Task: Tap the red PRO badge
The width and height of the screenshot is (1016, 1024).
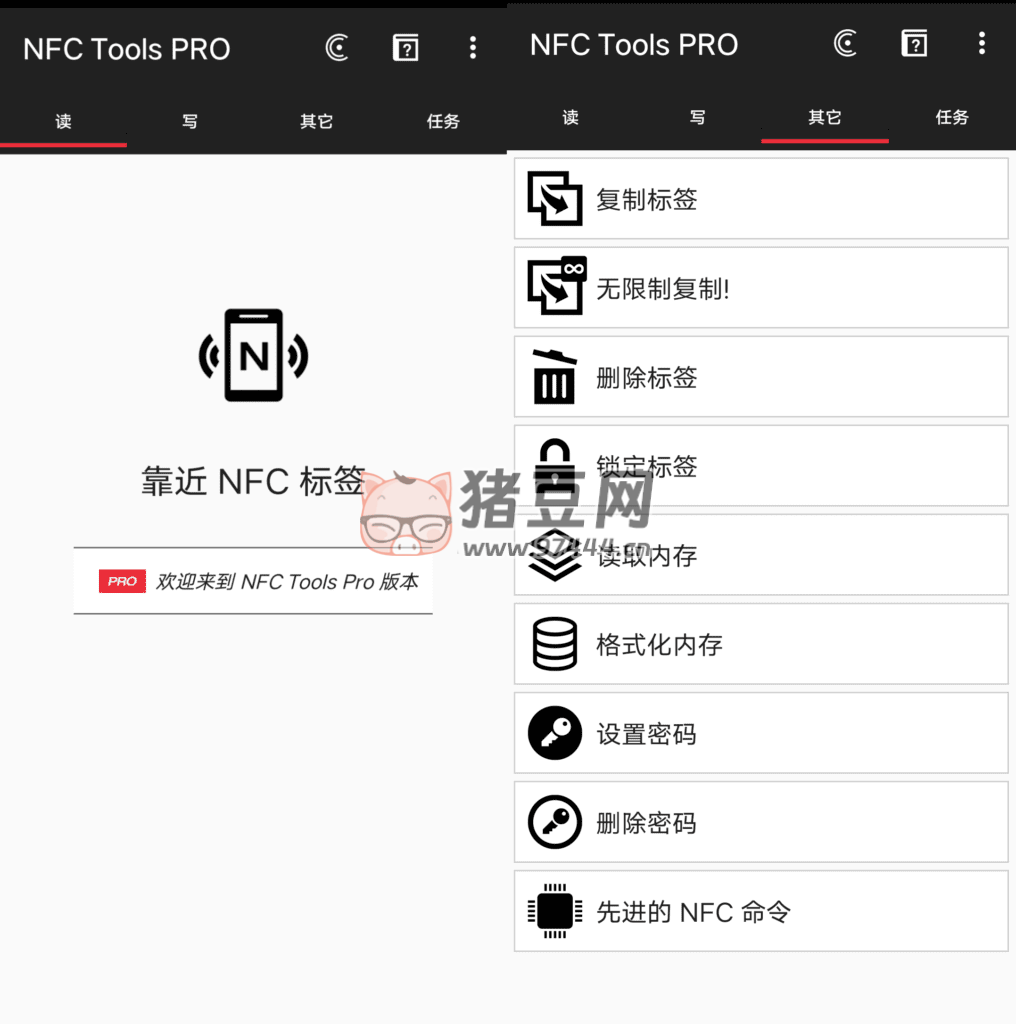Action: 122,581
